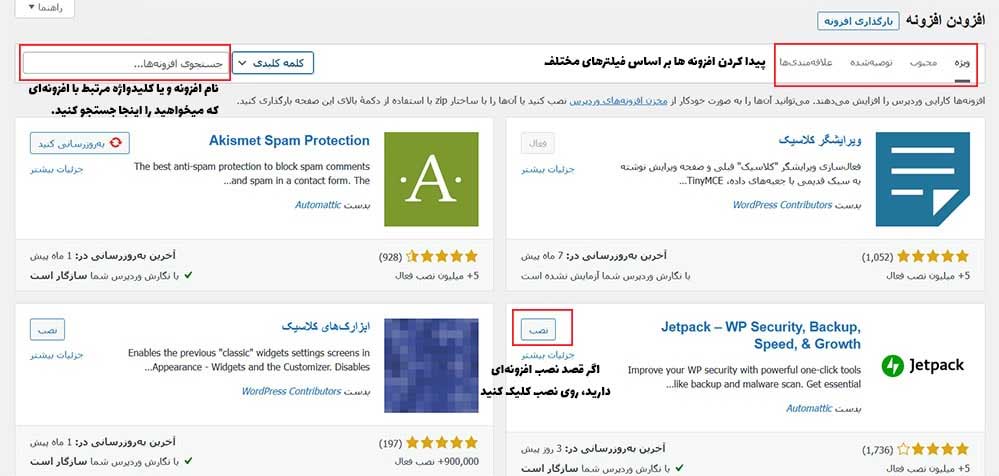Switch to the محبوب tab
Screen dimensions: 999x476
tap(923, 62)
